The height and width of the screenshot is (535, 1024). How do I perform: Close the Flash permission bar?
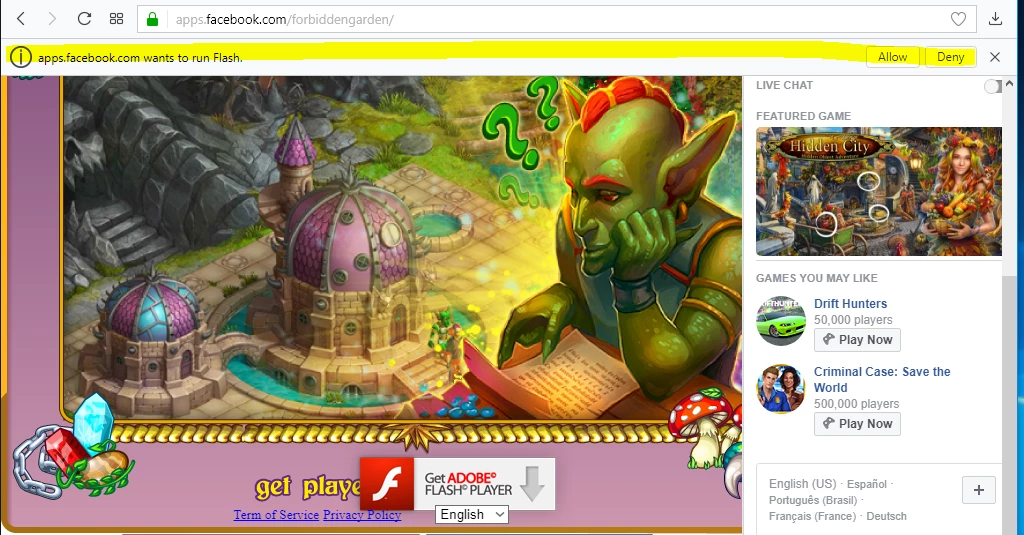pos(995,57)
